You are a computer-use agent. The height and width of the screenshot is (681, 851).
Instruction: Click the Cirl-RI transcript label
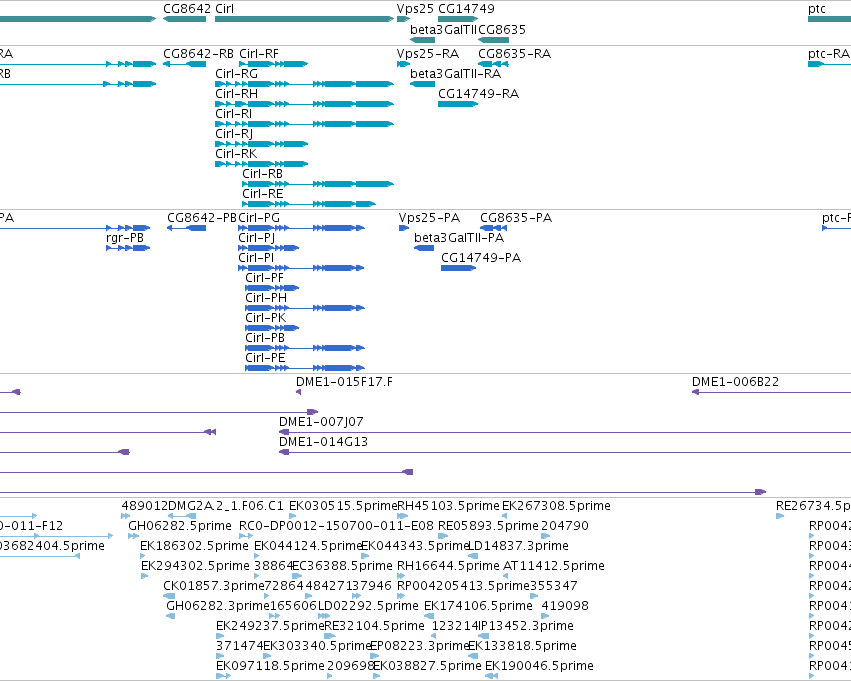pyautogui.click(x=234, y=114)
